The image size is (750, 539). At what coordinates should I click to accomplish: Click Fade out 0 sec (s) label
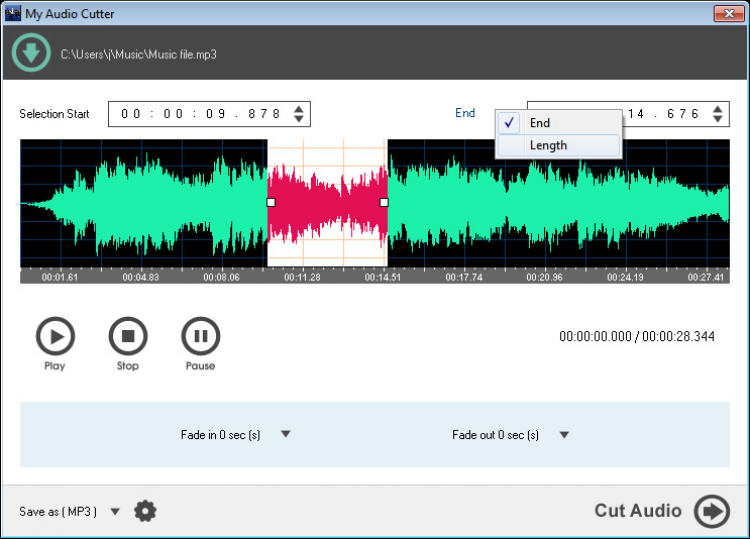(496, 435)
